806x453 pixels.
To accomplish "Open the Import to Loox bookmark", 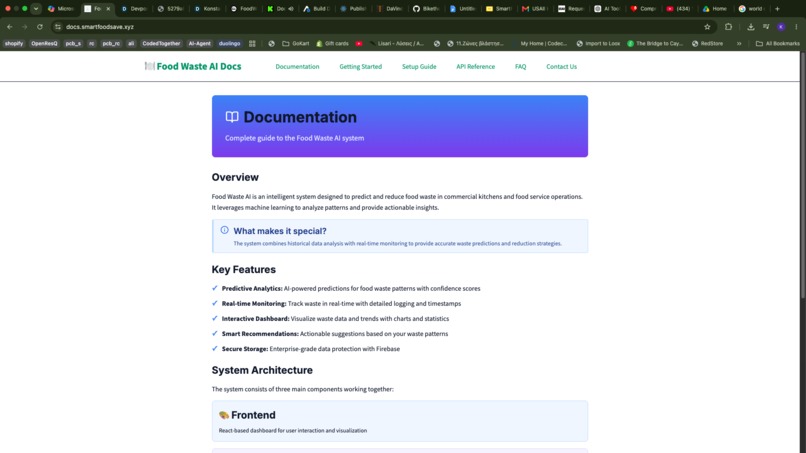I will (x=598, y=44).
